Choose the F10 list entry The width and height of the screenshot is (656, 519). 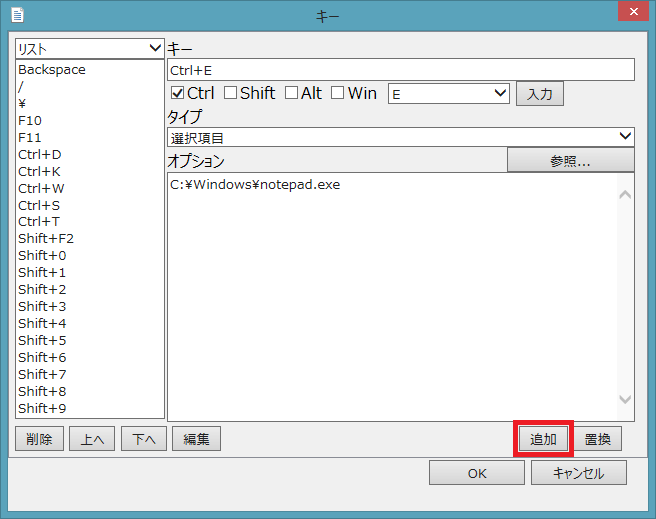(30, 120)
